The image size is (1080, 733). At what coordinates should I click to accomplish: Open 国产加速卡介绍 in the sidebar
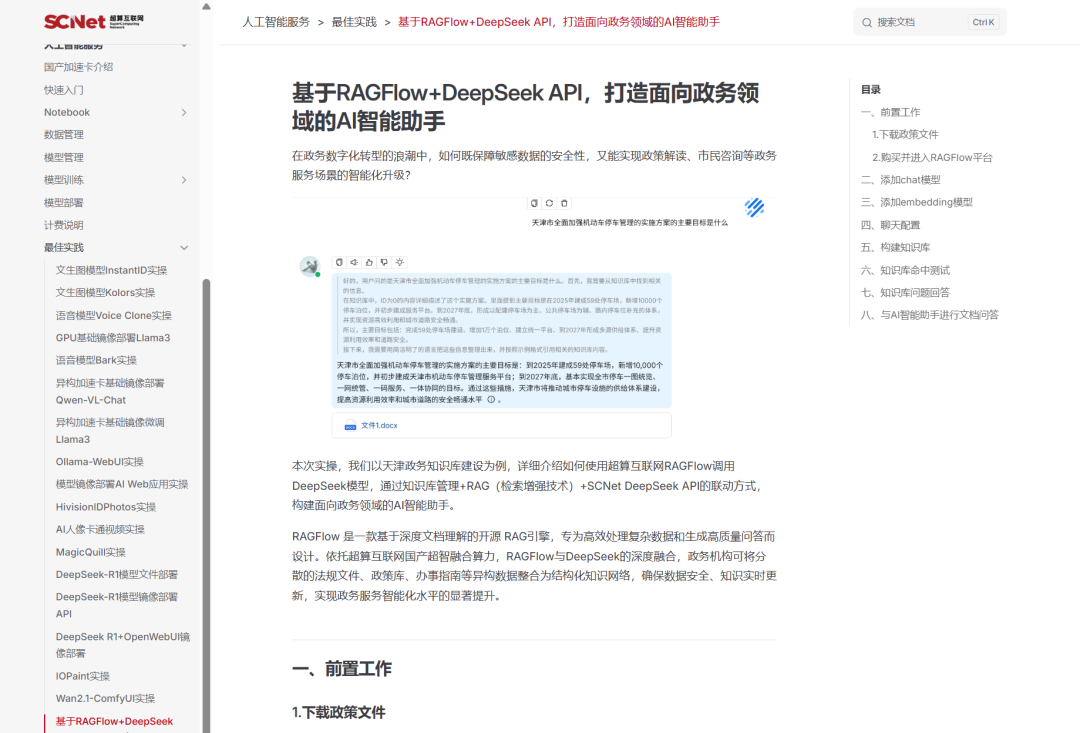[x=79, y=67]
